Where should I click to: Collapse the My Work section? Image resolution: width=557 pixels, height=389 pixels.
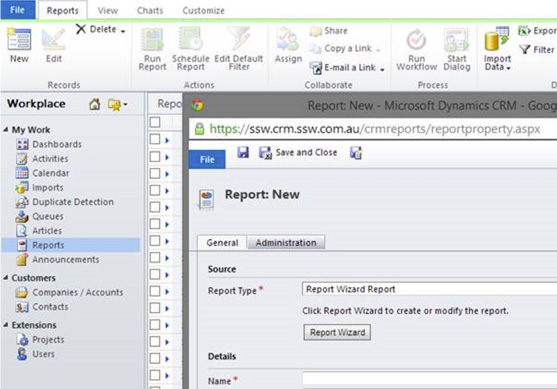click(x=6, y=130)
